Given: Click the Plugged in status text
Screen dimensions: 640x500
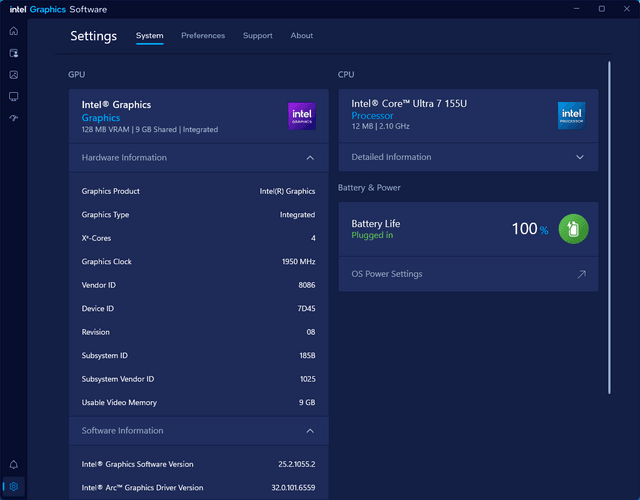Looking at the screenshot, I should (372, 235).
